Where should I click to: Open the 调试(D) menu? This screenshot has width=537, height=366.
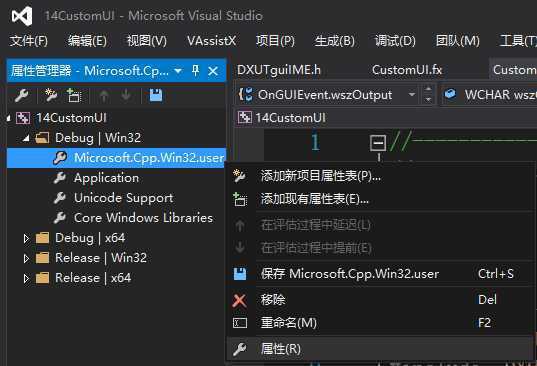pos(395,41)
